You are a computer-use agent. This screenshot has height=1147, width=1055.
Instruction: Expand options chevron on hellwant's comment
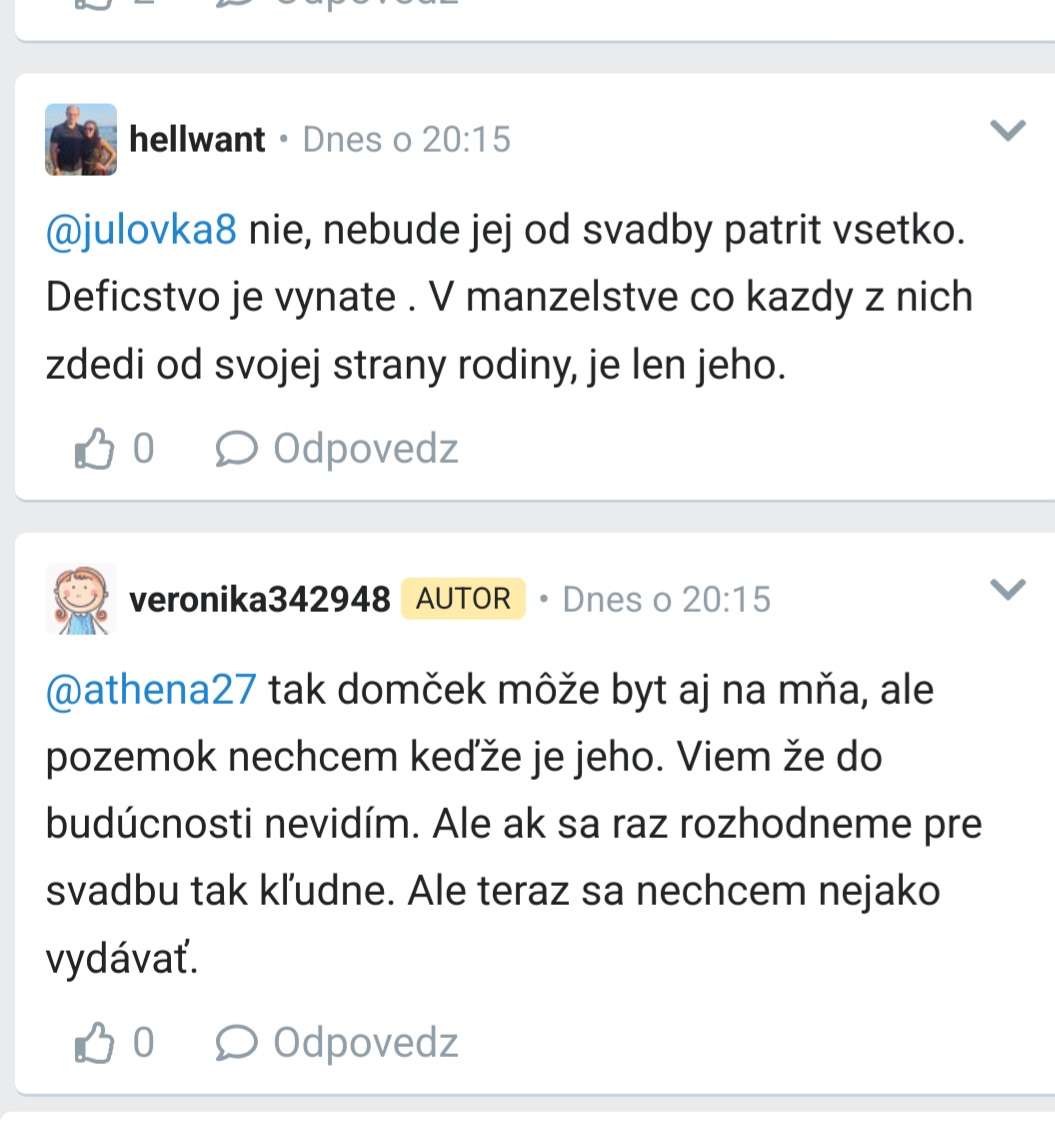pyautogui.click(x=1007, y=130)
